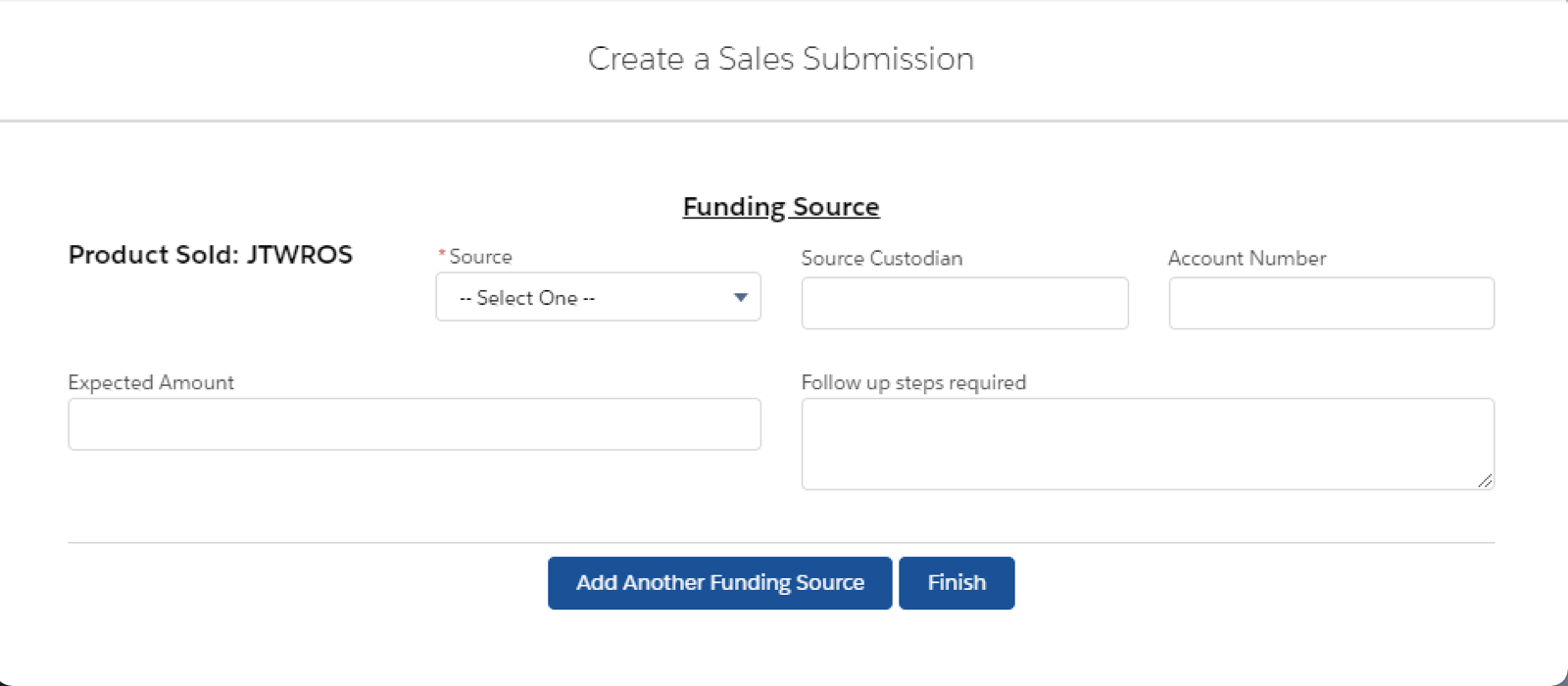Click the Source Custodian label
This screenshot has width=1568, height=686.
(882, 259)
